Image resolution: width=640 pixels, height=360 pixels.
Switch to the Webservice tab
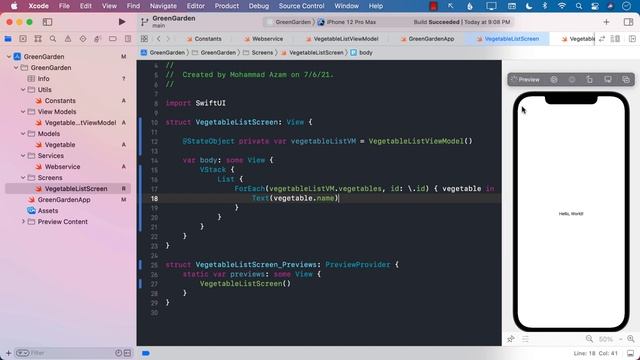click(263, 39)
